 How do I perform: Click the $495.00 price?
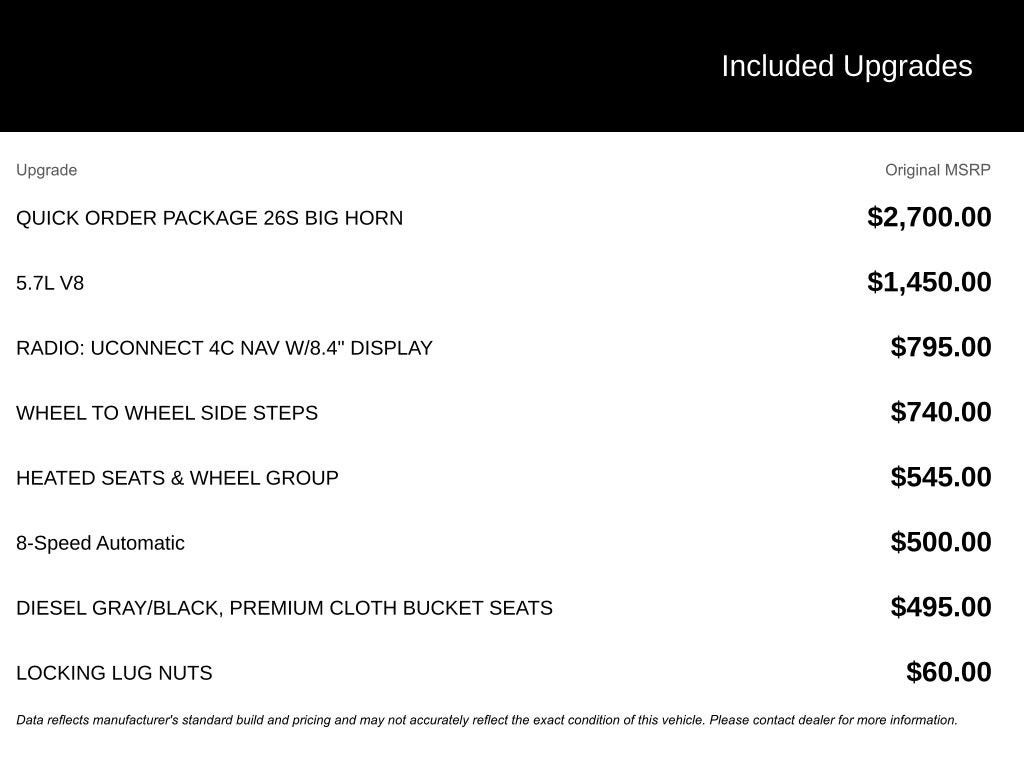[x=941, y=607]
